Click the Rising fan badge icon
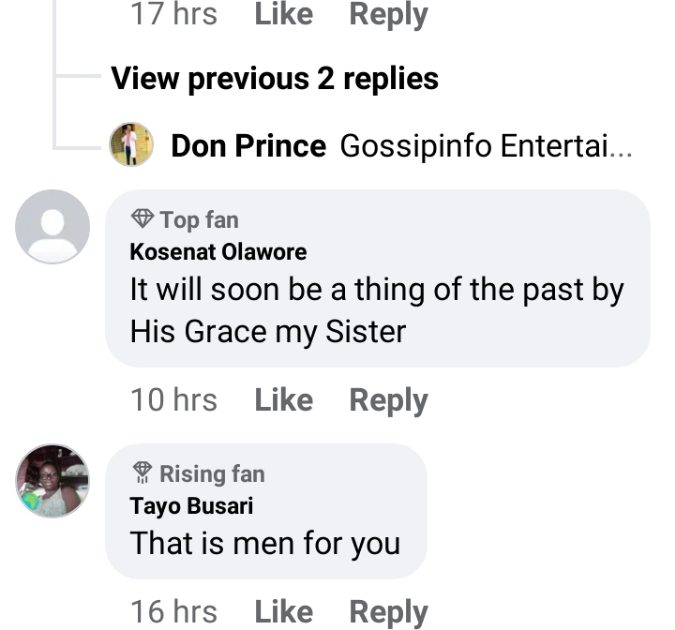The image size is (675, 630). pyautogui.click(x=142, y=473)
